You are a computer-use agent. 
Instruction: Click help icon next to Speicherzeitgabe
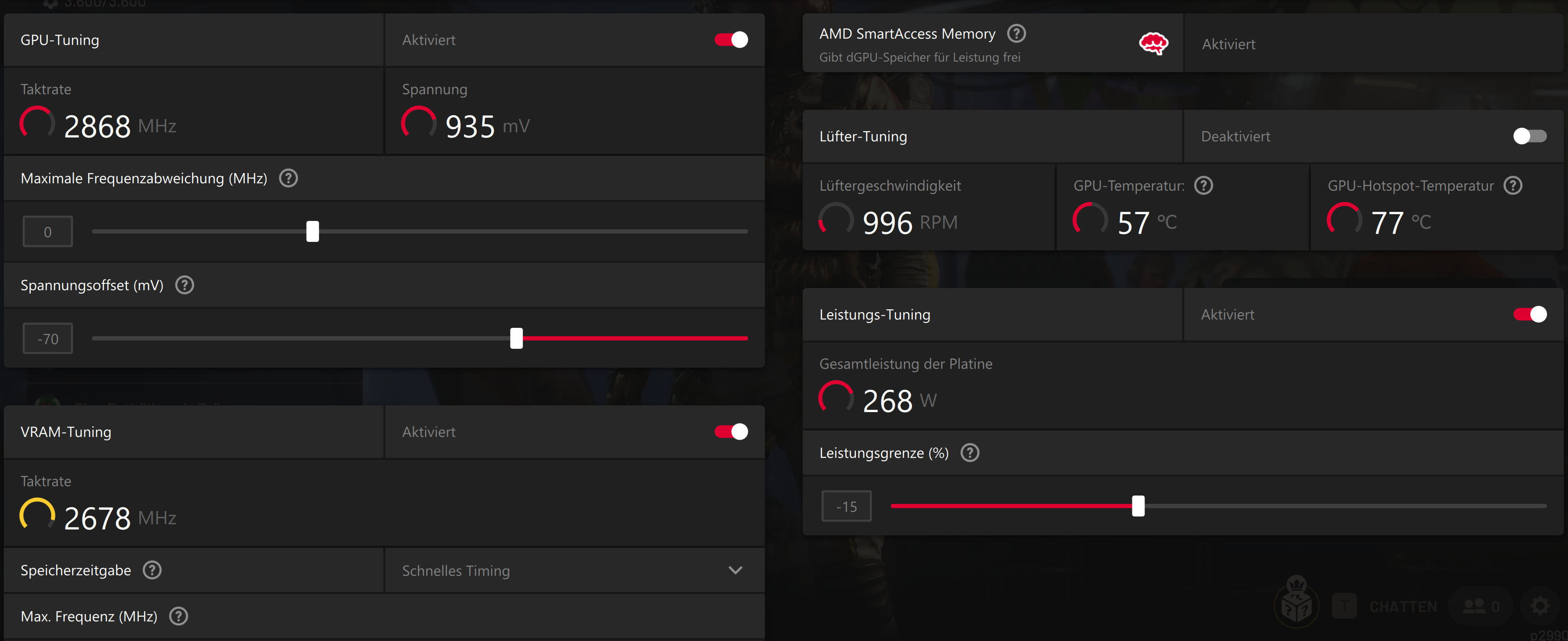pyautogui.click(x=151, y=571)
